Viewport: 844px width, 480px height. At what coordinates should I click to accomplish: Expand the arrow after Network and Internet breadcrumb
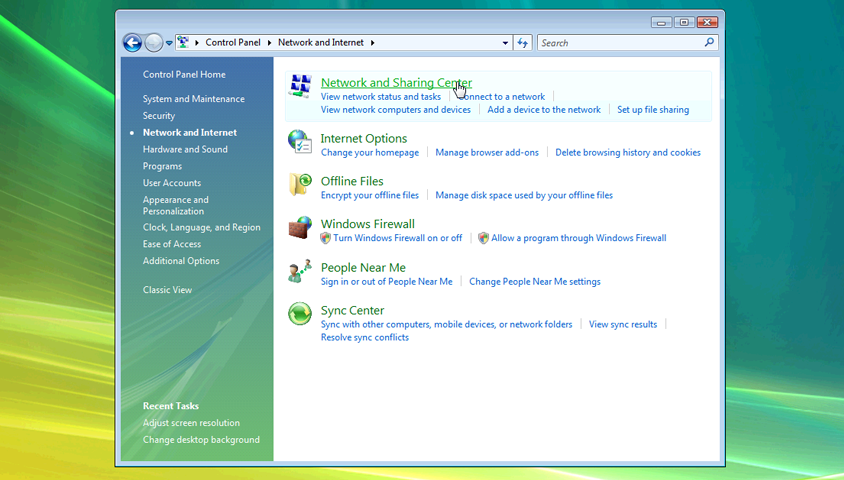[x=373, y=43]
